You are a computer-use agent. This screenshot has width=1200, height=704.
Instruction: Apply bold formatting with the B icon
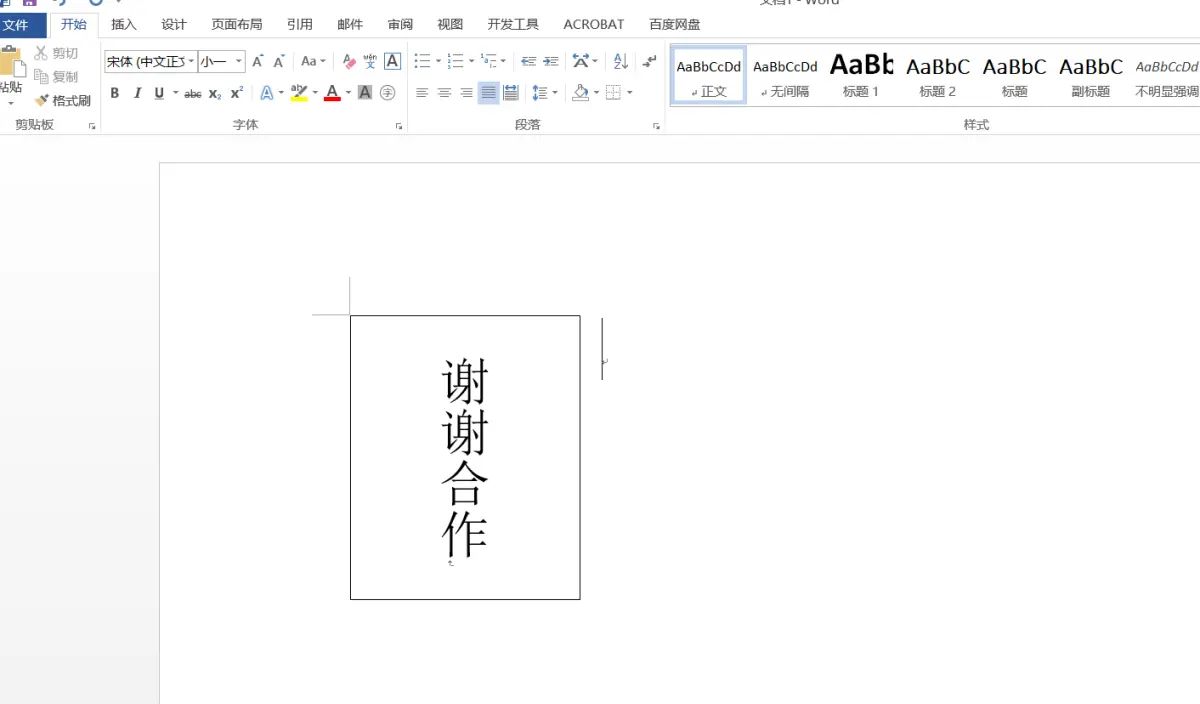(115, 94)
